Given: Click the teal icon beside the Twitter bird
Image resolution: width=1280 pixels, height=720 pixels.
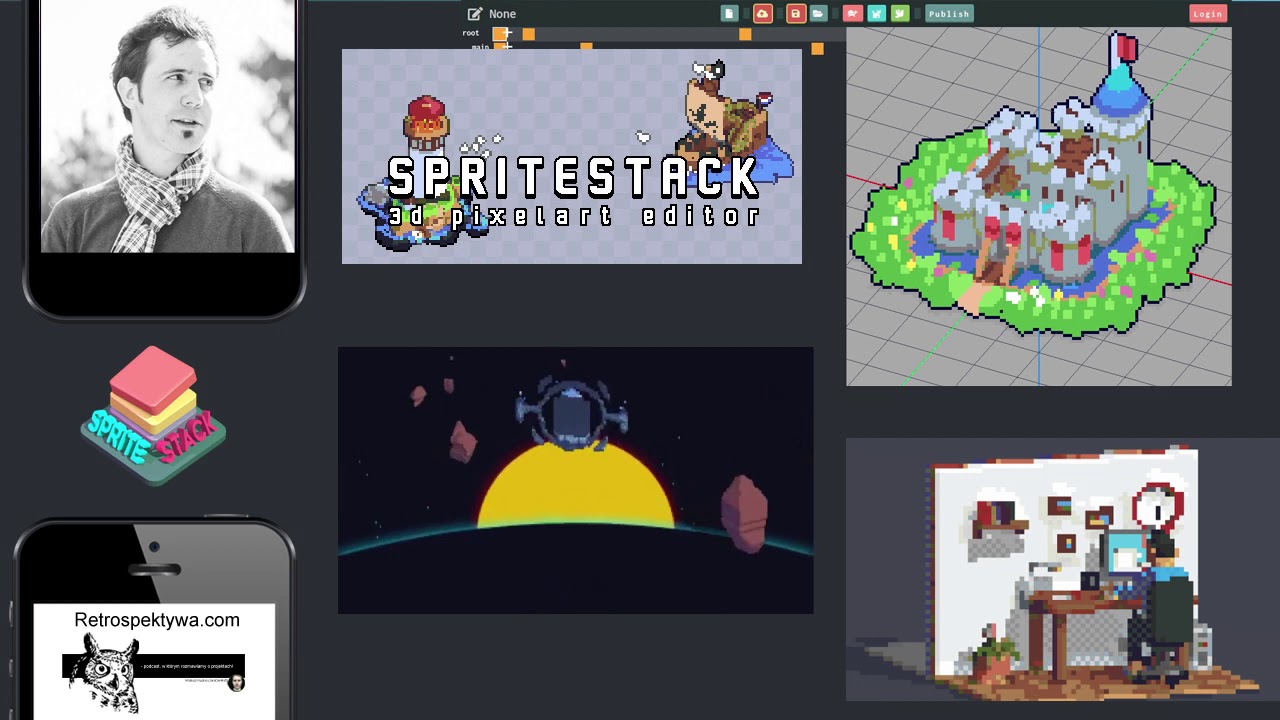Looking at the screenshot, I should pos(876,13).
